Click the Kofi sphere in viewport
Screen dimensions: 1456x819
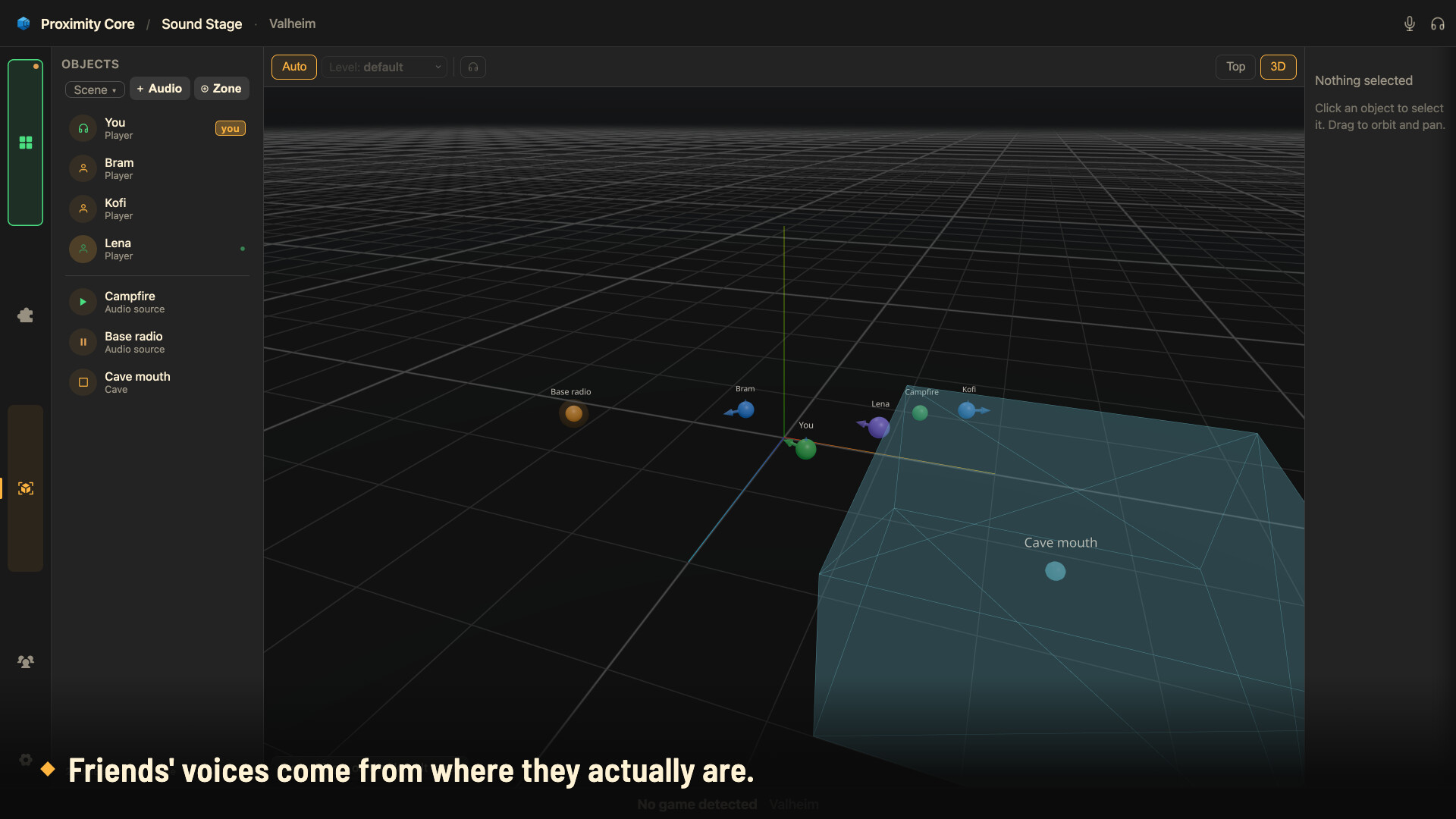coord(967,410)
